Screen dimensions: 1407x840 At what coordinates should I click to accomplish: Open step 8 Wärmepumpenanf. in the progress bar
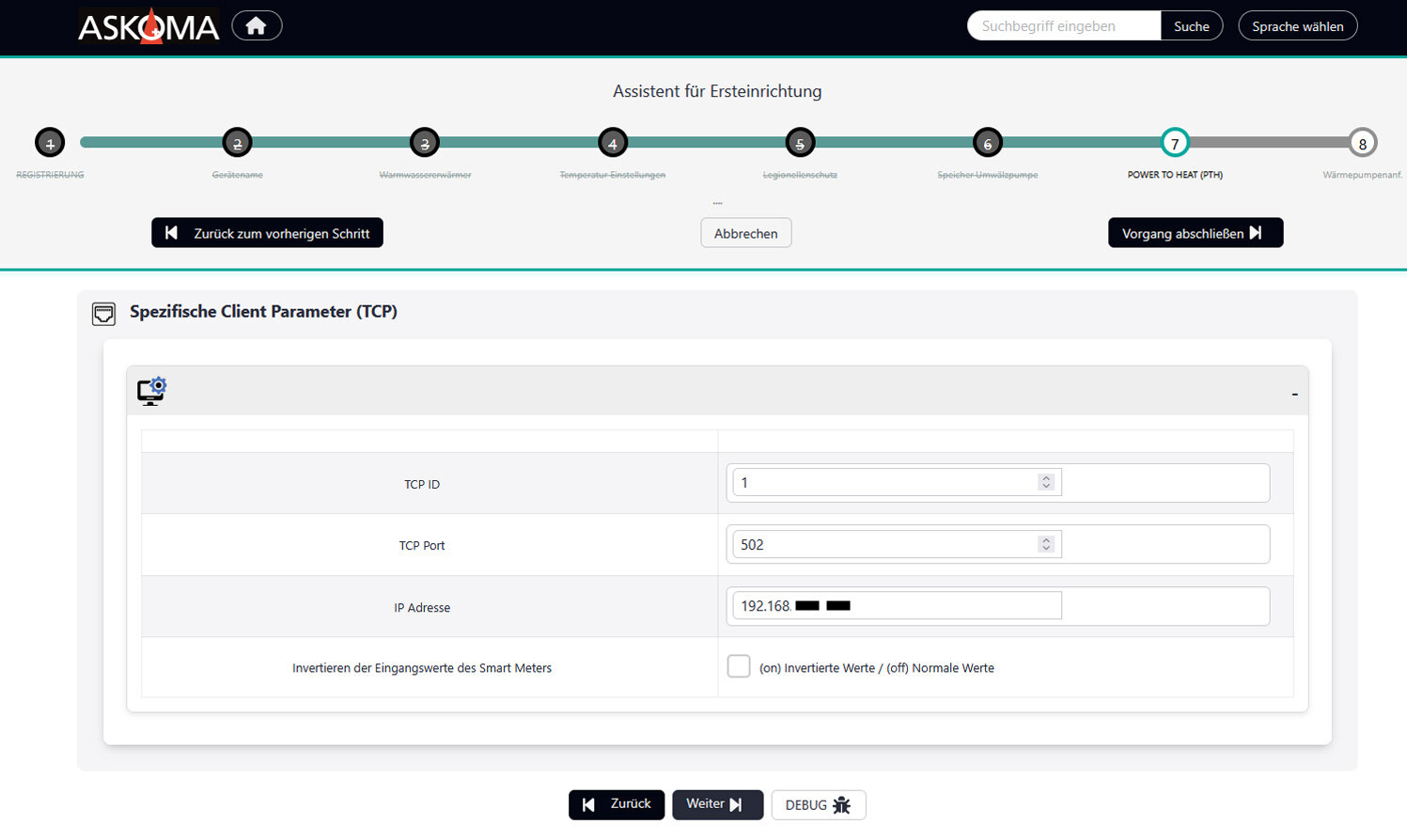click(x=1361, y=143)
